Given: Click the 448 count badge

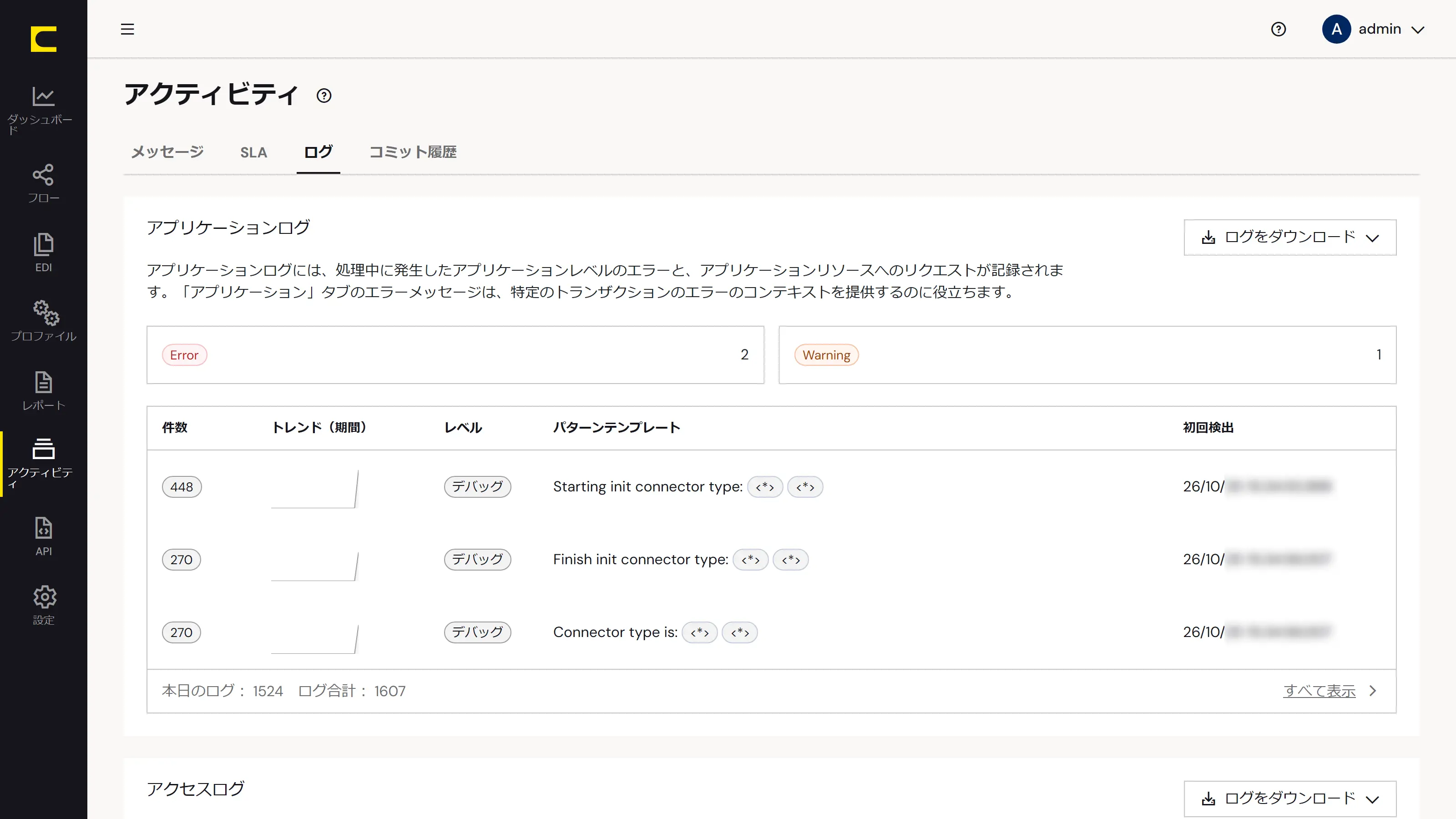Looking at the screenshot, I should (x=182, y=487).
